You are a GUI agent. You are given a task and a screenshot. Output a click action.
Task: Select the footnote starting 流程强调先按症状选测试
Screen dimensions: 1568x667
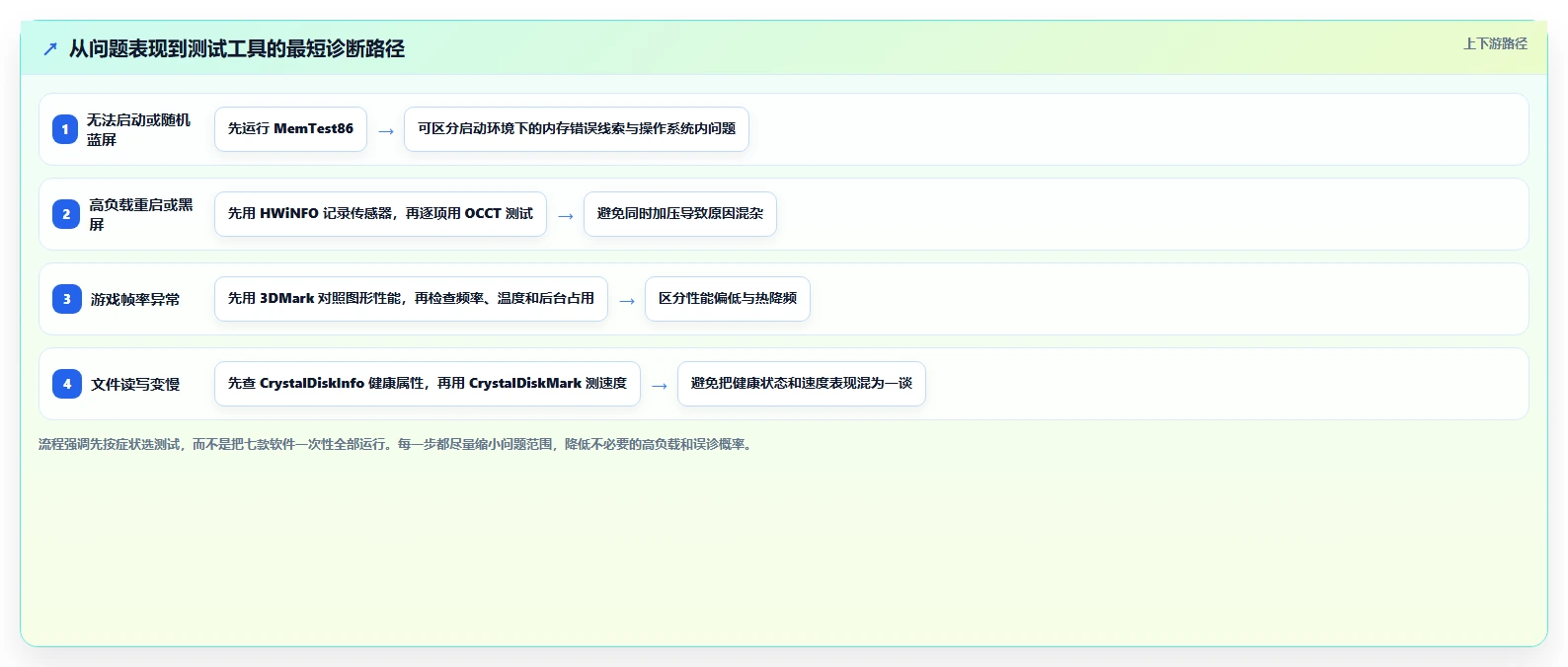[x=398, y=444]
